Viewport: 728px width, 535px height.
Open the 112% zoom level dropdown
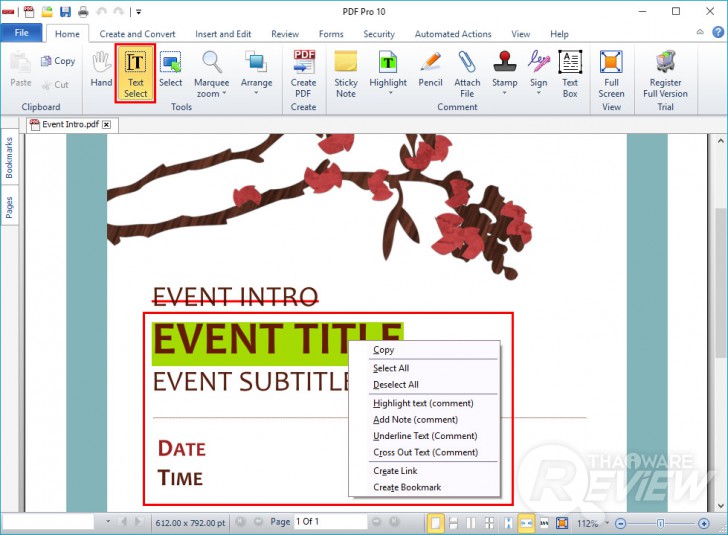click(606, 523)
